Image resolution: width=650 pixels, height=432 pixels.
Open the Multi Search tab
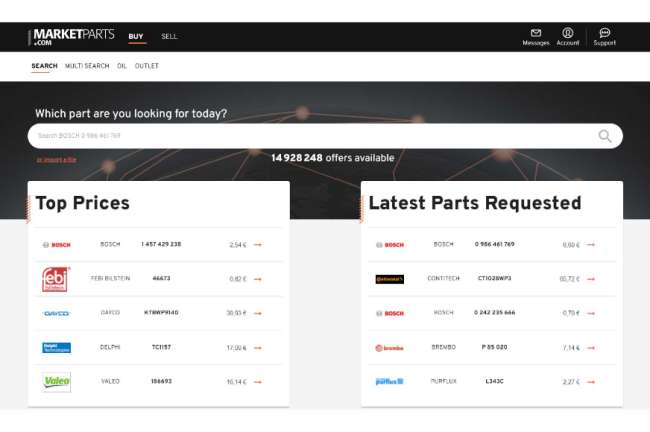tap(87, 66)
